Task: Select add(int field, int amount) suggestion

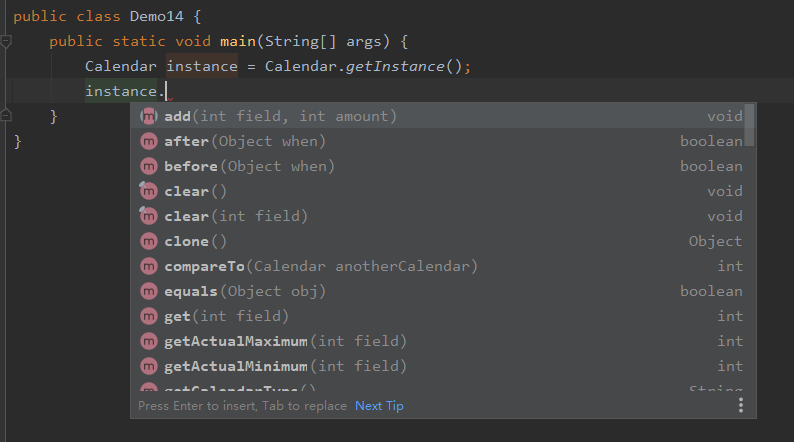Action: click(x=280, y=116)
